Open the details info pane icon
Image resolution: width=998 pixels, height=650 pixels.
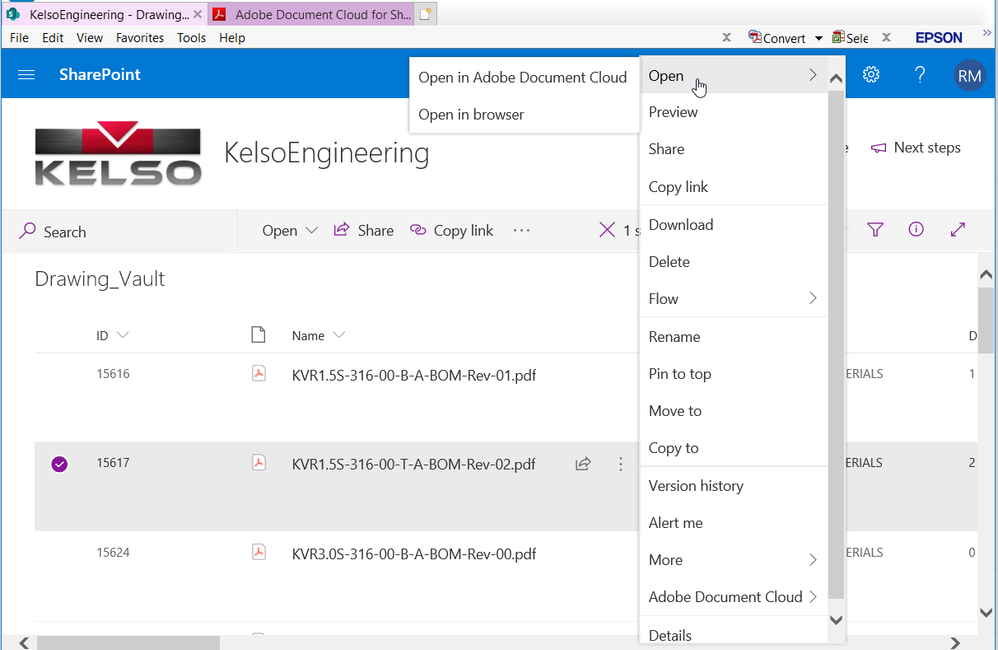pyautogui.click(x=916, y=230)
